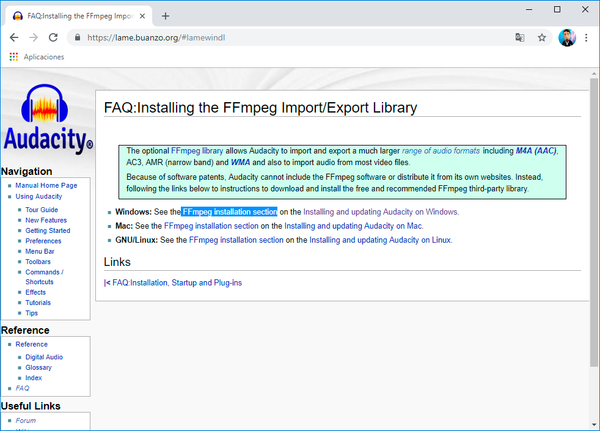Maximize the Chrome window

point(557,9)
